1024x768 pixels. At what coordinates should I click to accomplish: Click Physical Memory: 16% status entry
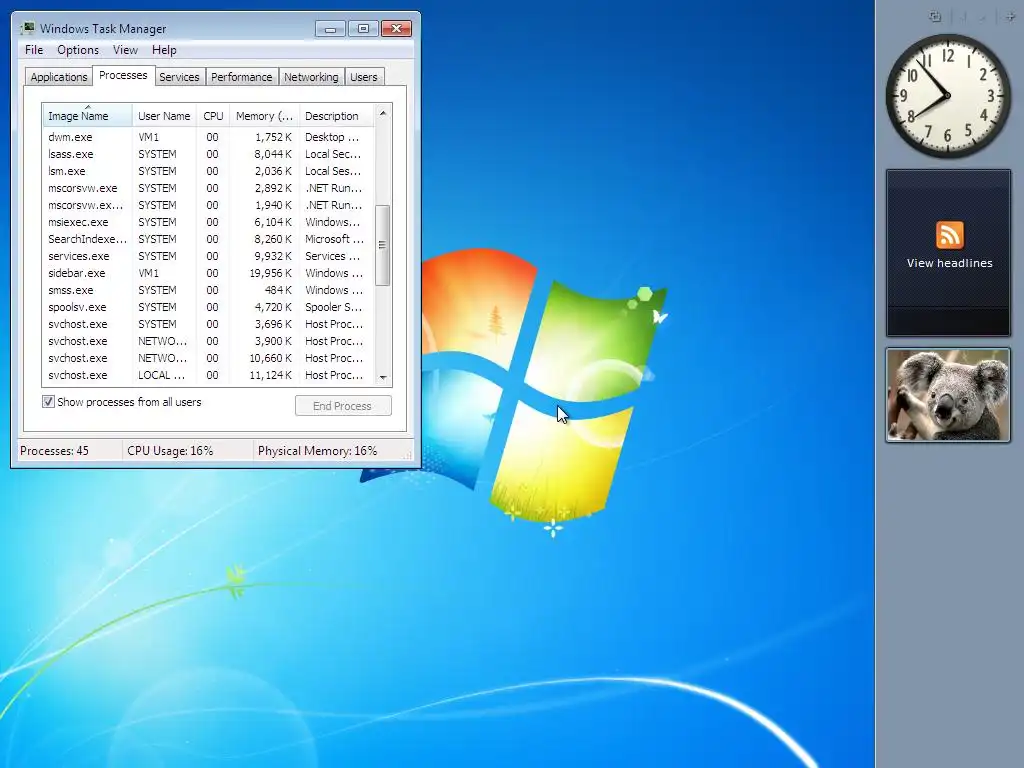[x=317, y=451]
